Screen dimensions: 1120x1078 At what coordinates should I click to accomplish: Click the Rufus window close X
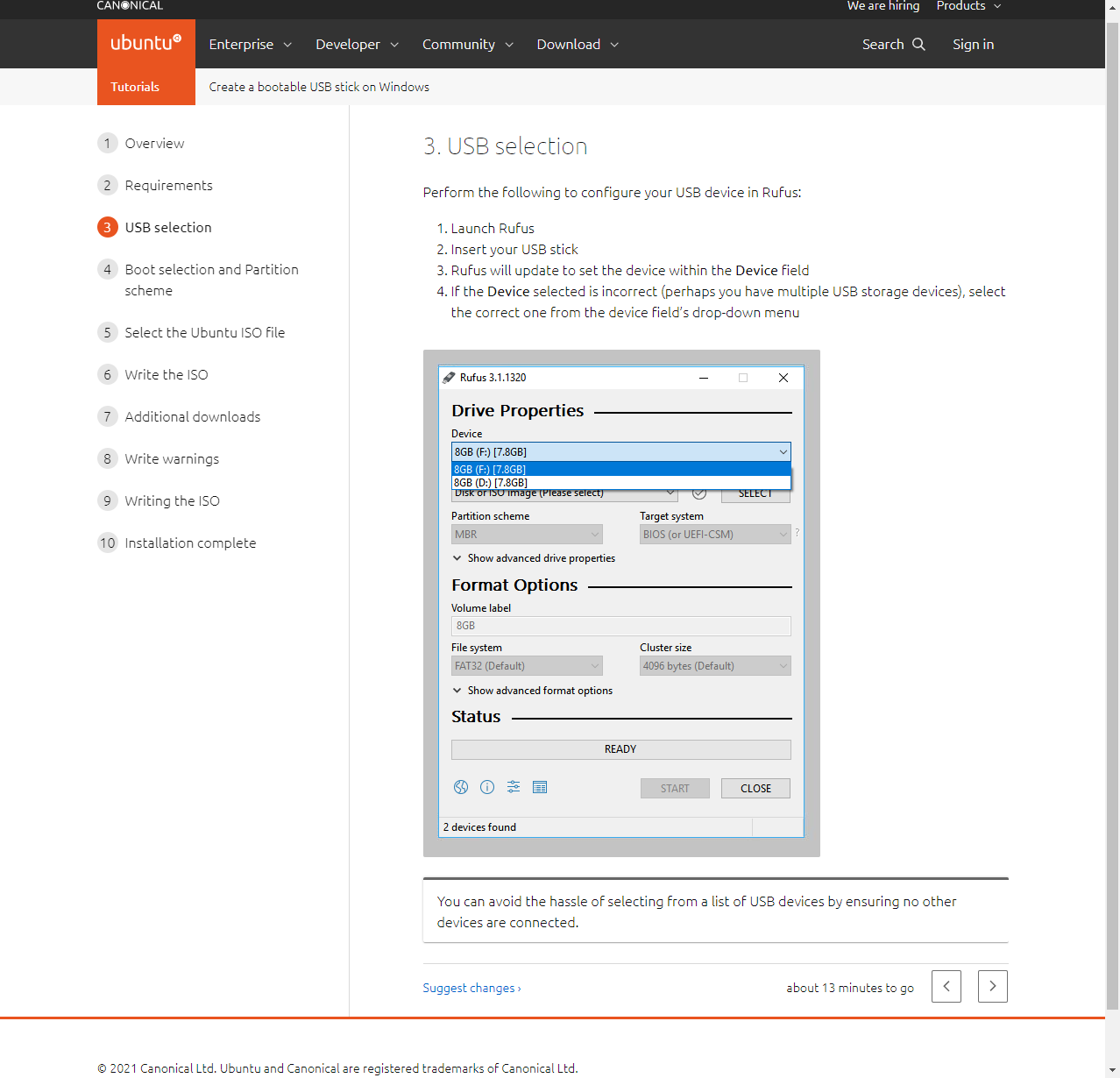coord(783,378)
